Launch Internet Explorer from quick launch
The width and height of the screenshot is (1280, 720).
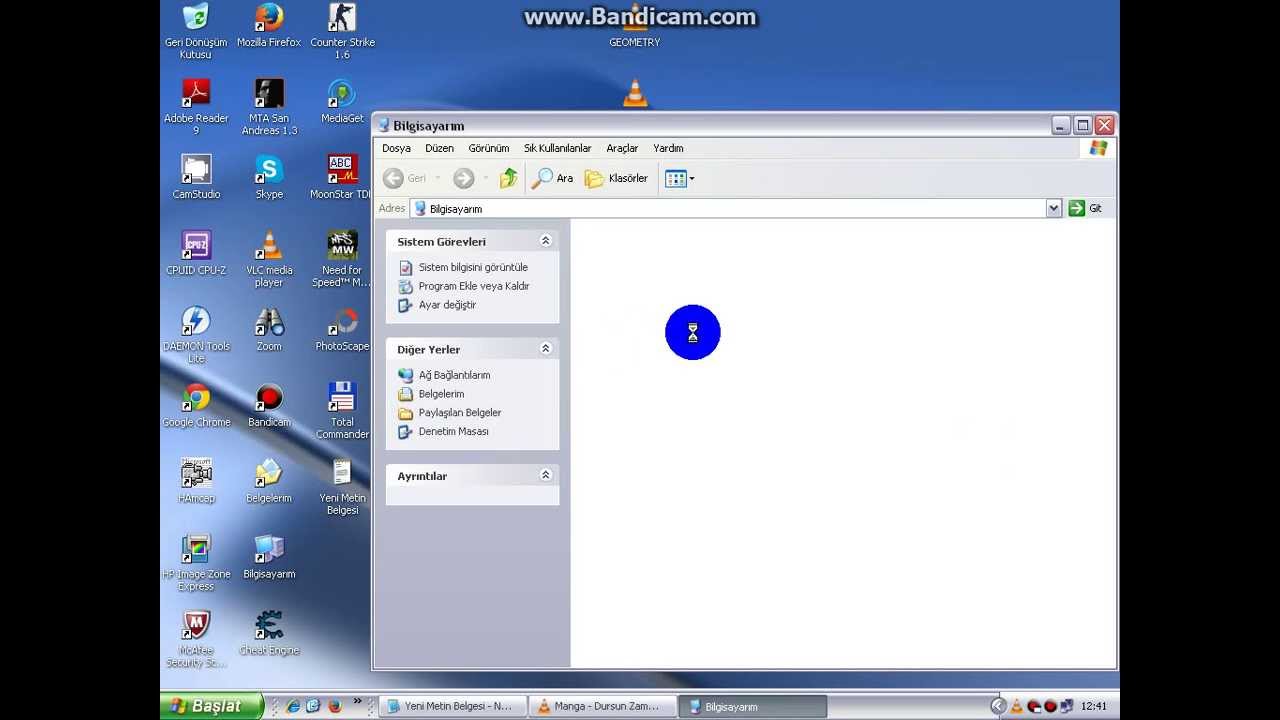293,706
